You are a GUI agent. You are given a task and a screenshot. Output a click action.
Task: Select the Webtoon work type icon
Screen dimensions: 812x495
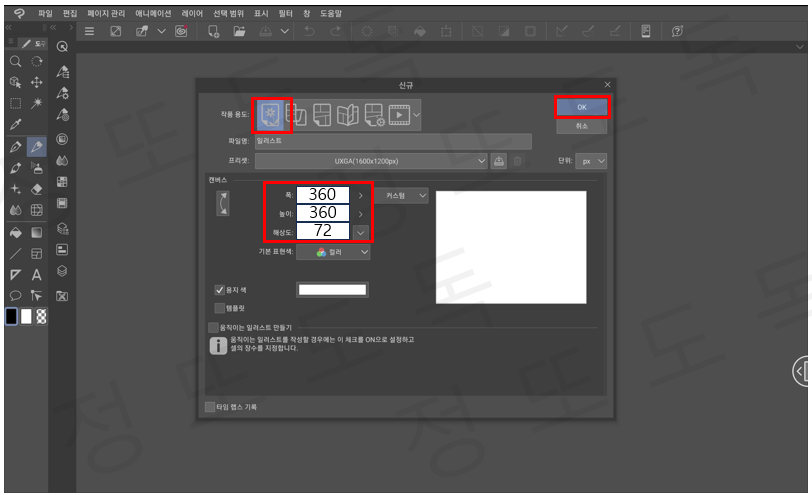point(296,114)
